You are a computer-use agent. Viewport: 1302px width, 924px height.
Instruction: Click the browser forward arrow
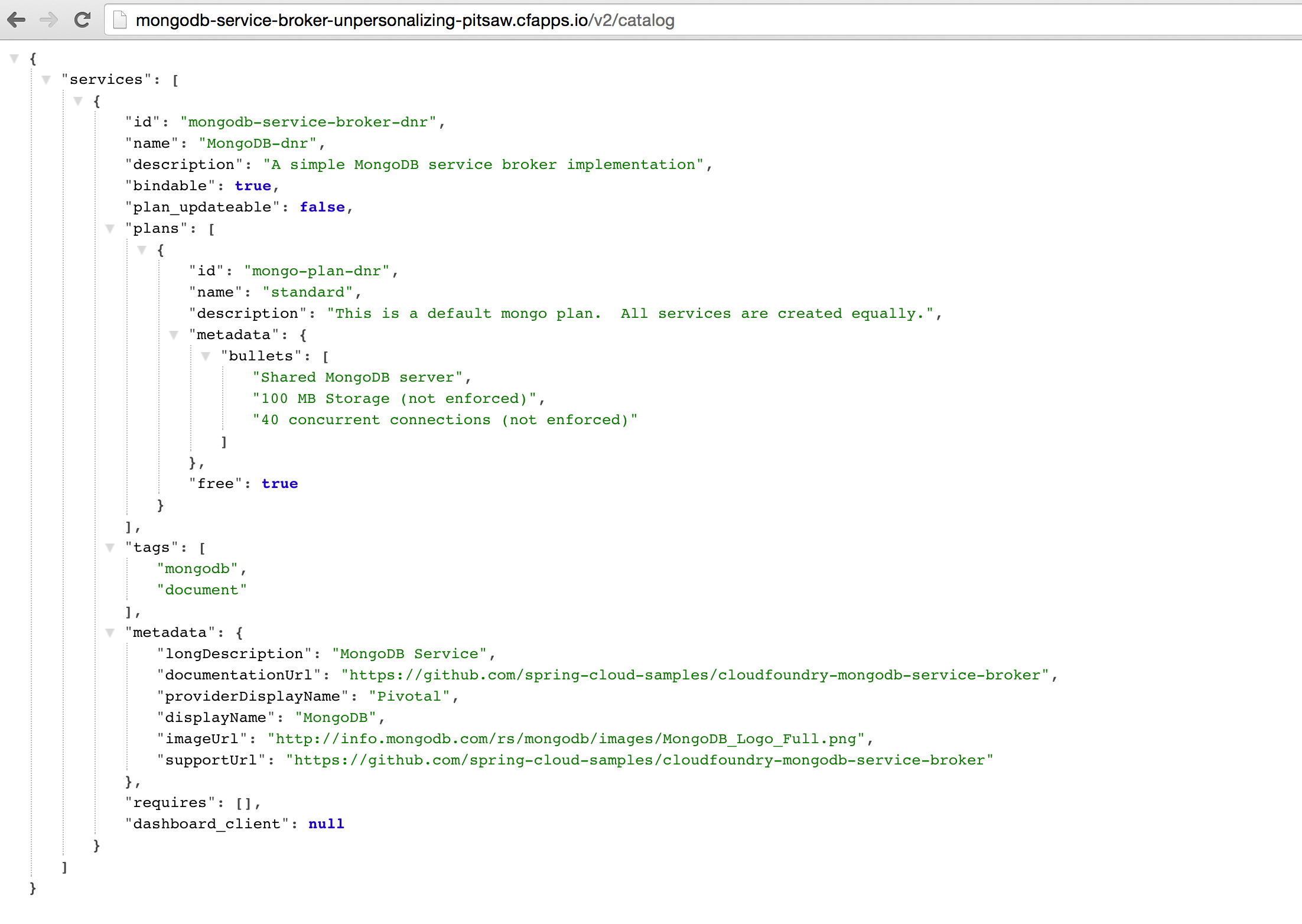(x=48, y=20)
